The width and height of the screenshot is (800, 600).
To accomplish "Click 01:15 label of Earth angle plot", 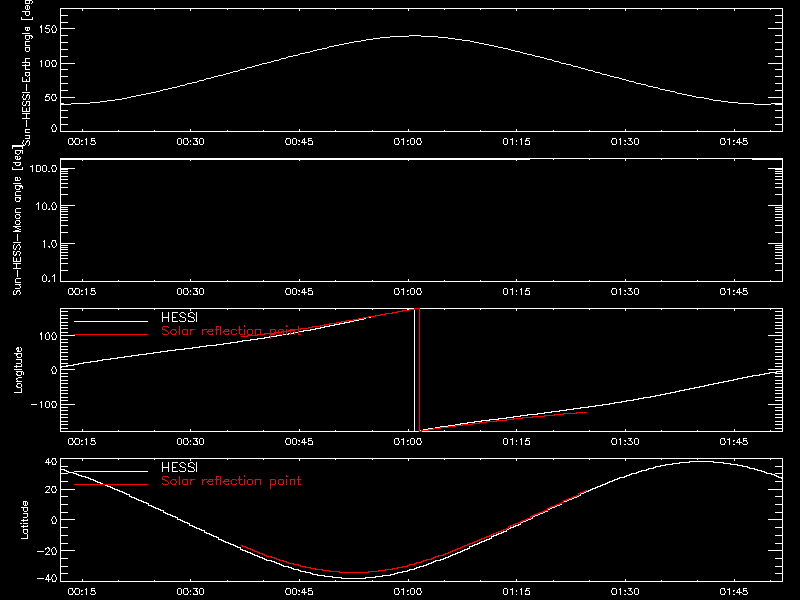I will [x=516, y=141].
